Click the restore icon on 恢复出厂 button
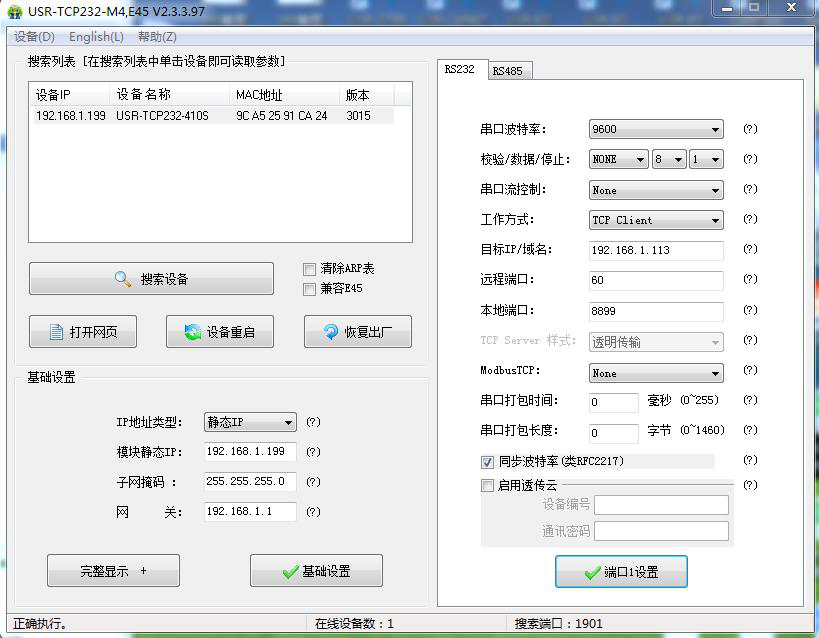The height and width of the screenshot is (638, 819). 331,332
